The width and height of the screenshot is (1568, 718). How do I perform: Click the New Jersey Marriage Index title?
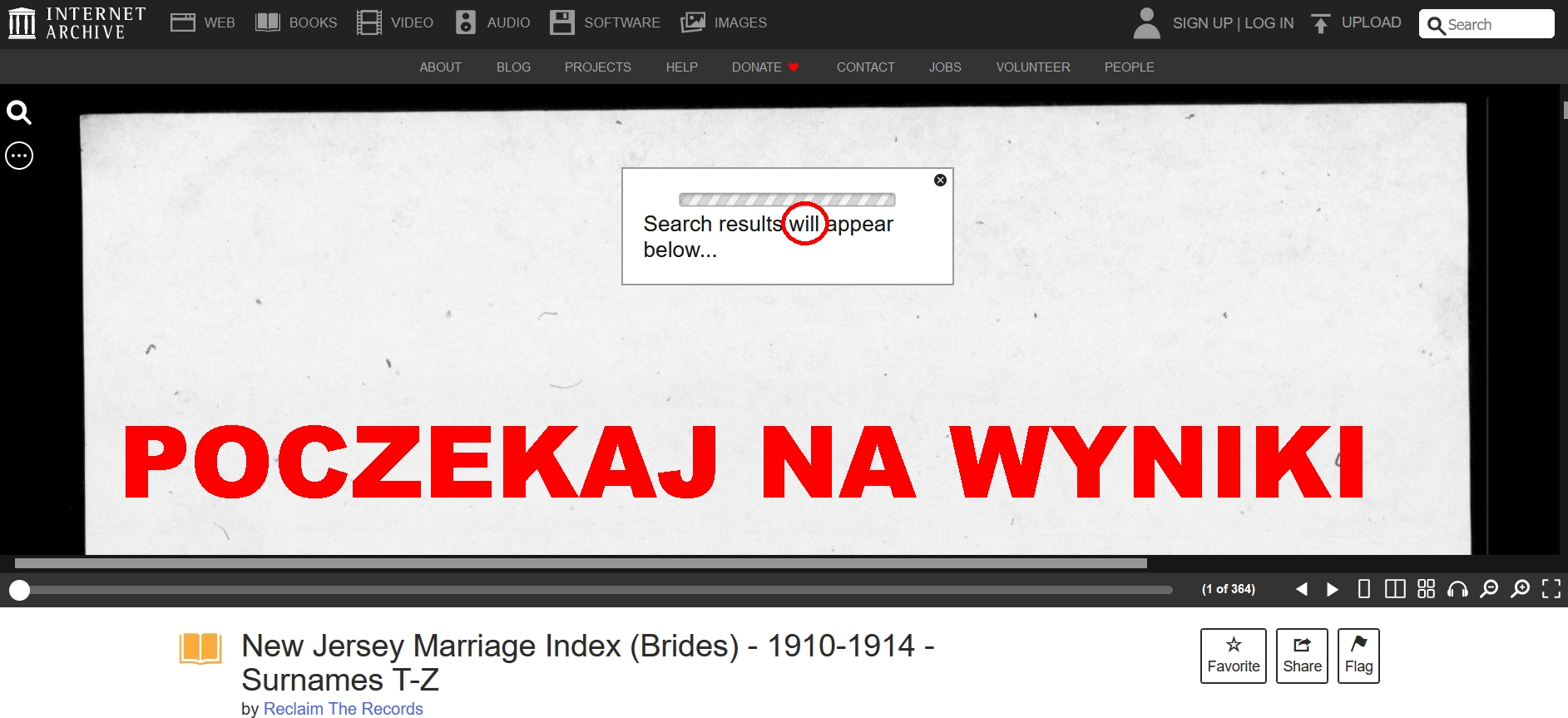click(588, 662)
